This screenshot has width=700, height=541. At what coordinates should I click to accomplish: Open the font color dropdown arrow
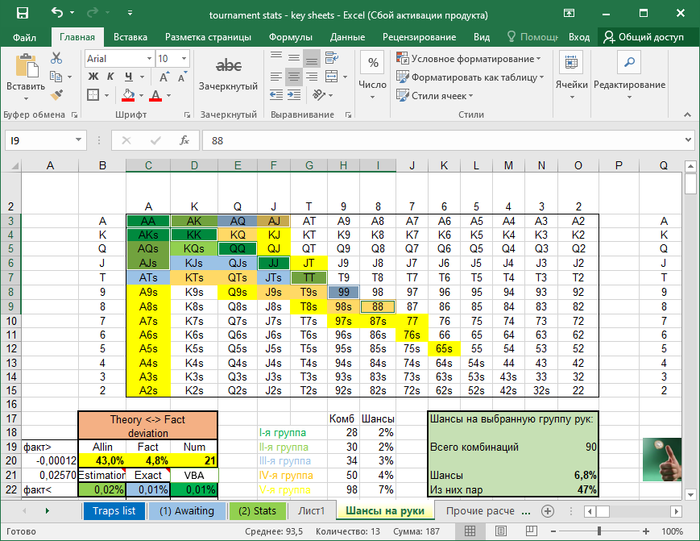(168, 95)
